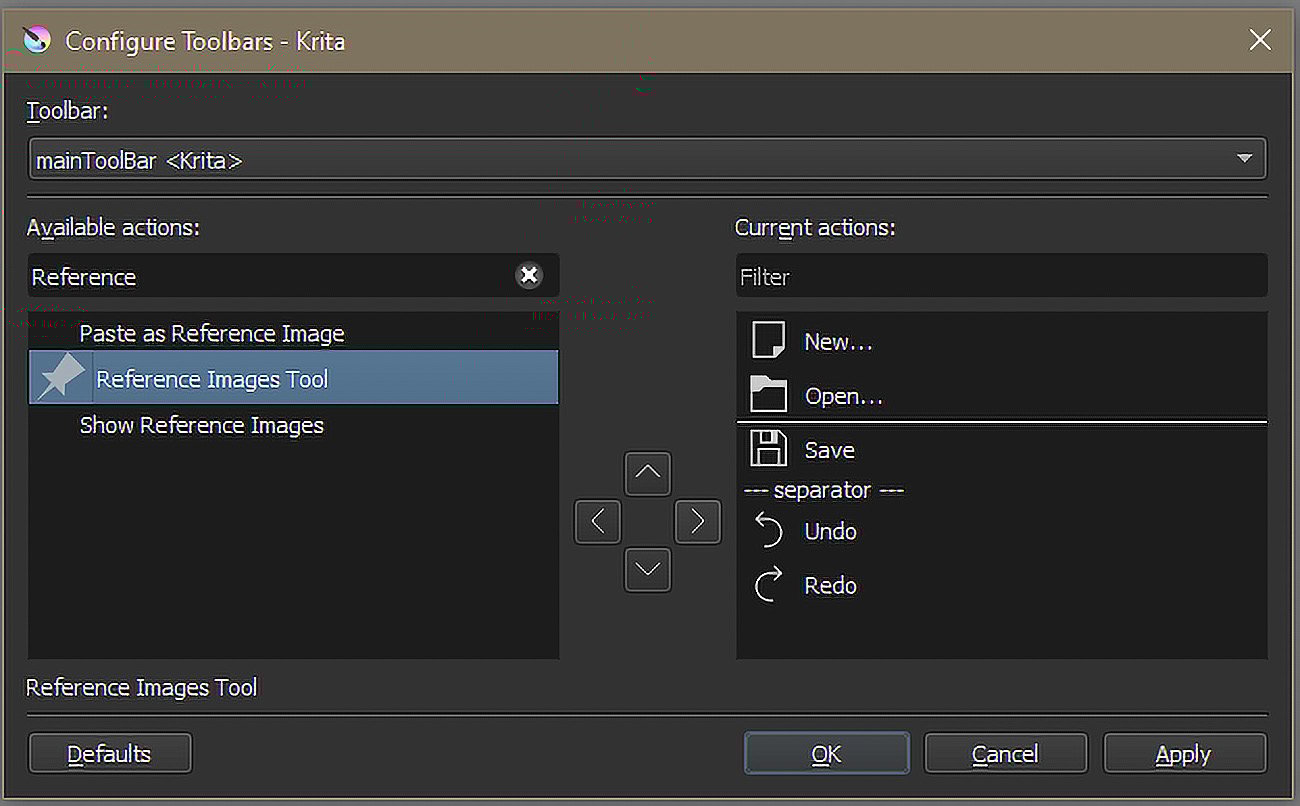Click the Cancel button
Viewport: 1300px width, 806px height.
coord(1005,754)
